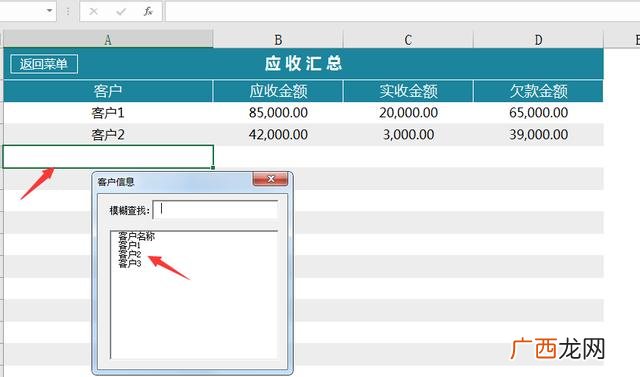Viewport: 640px width, 377px height.
Task: Close the 客户信息 dialog
Action: click(270, 179)
